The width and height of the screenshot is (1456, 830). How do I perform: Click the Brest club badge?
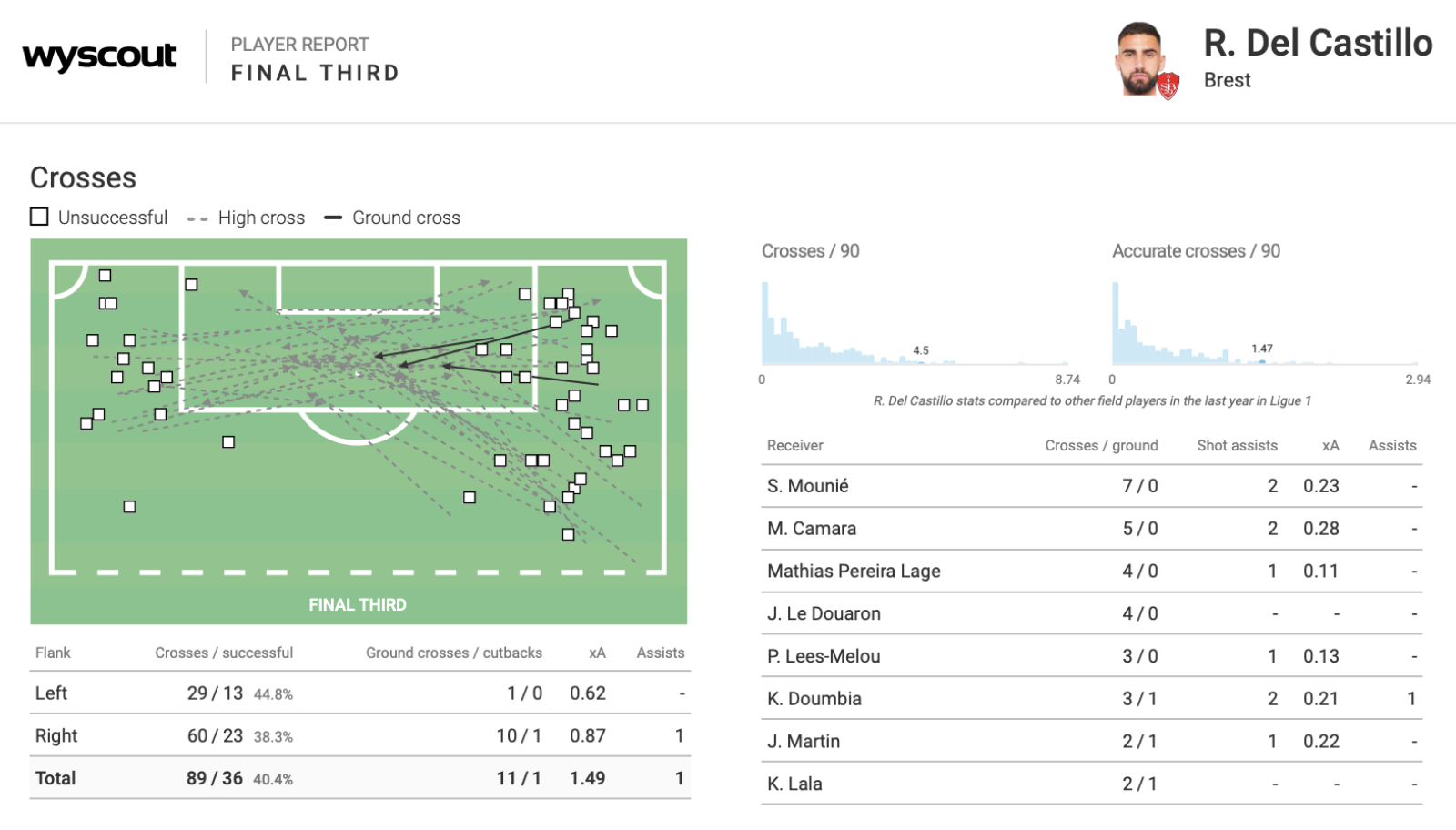1168,86
